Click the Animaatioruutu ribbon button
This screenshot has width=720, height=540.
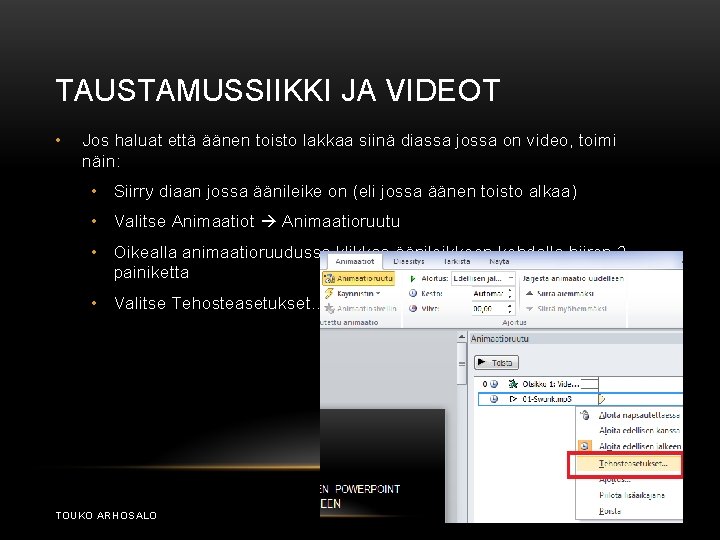pos(359,278)
